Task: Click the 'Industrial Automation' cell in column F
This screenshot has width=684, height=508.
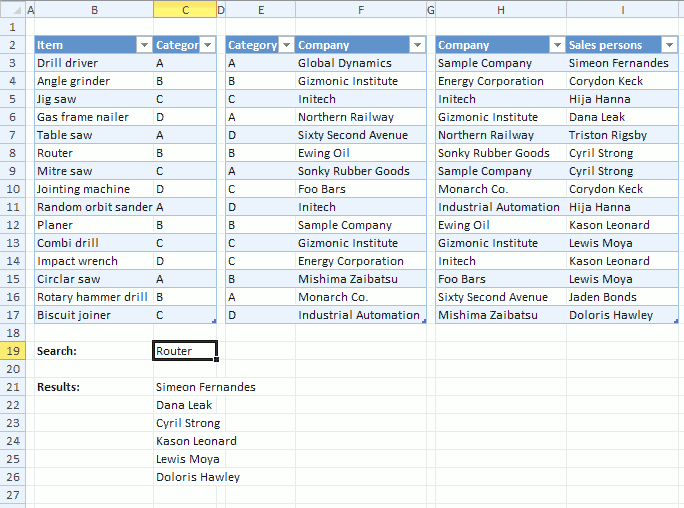Action: (x=361, y=315)
